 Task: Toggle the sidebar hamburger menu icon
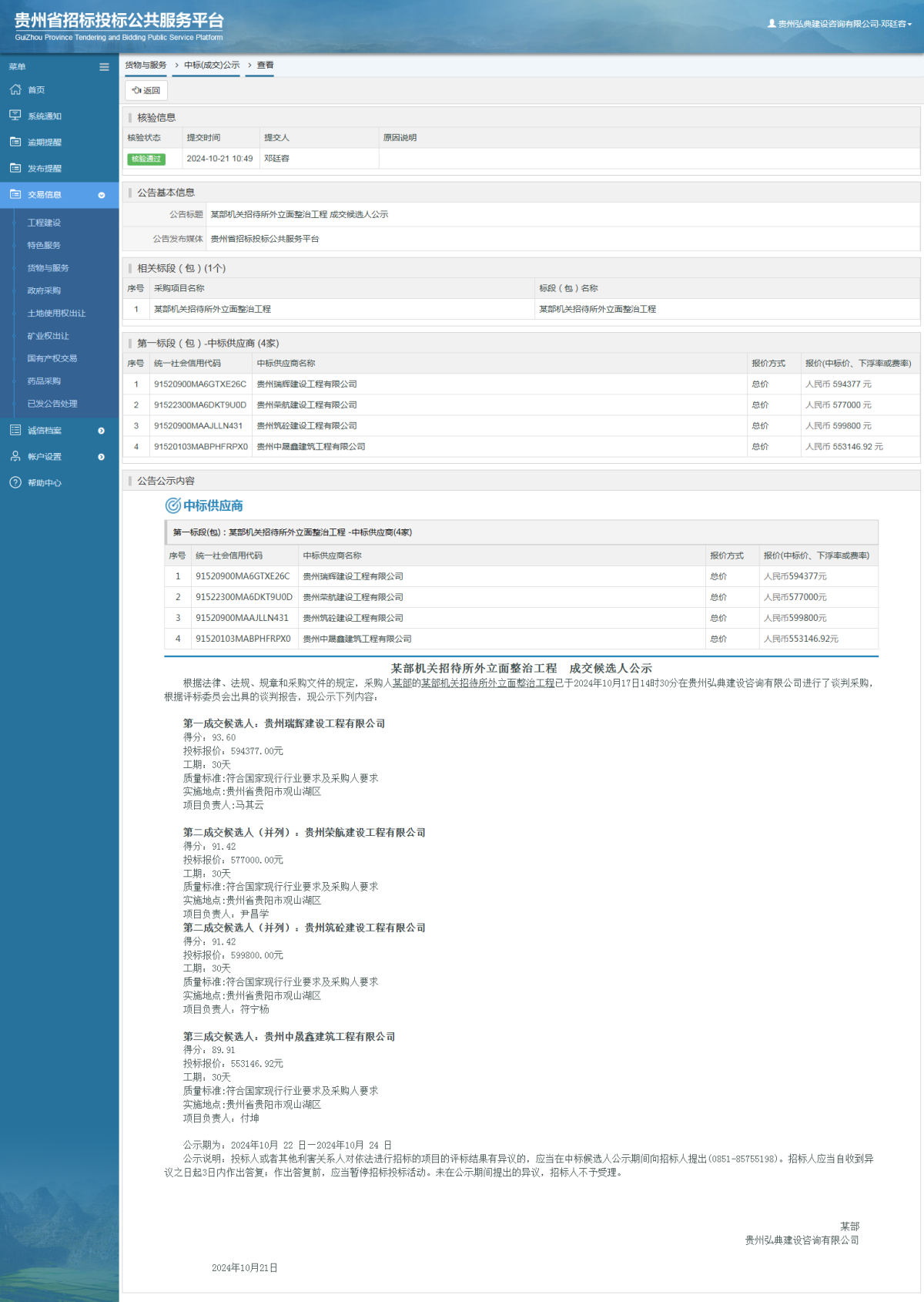click(104, 67)
